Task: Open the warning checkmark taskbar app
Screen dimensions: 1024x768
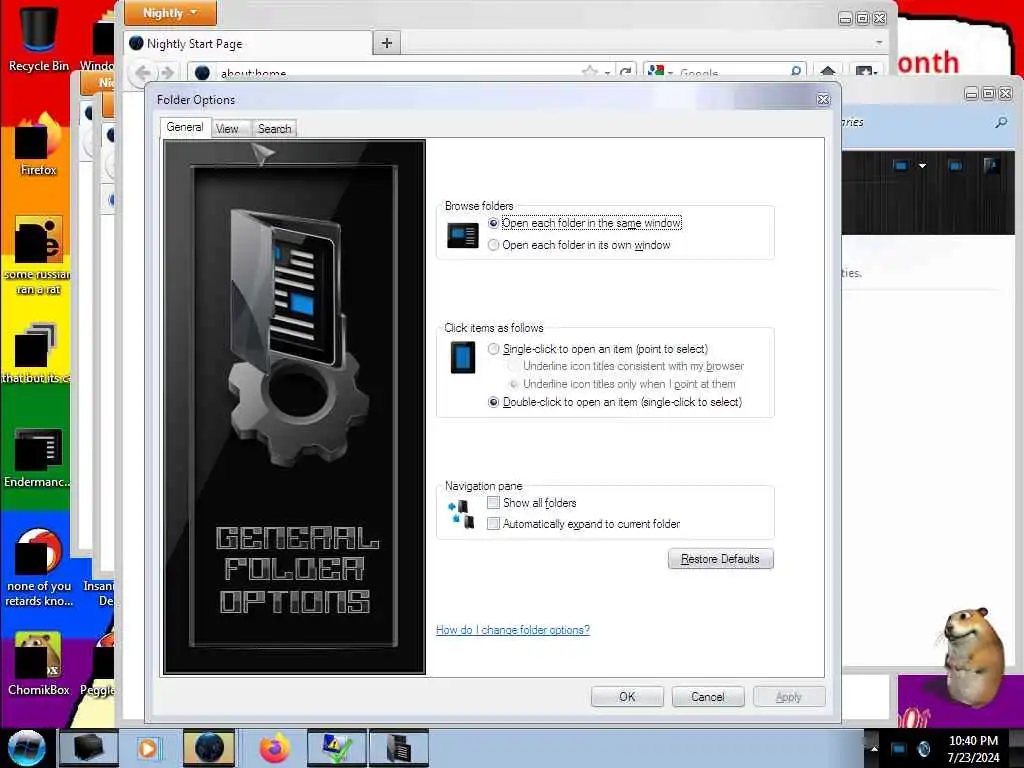Action: point(336,748)
